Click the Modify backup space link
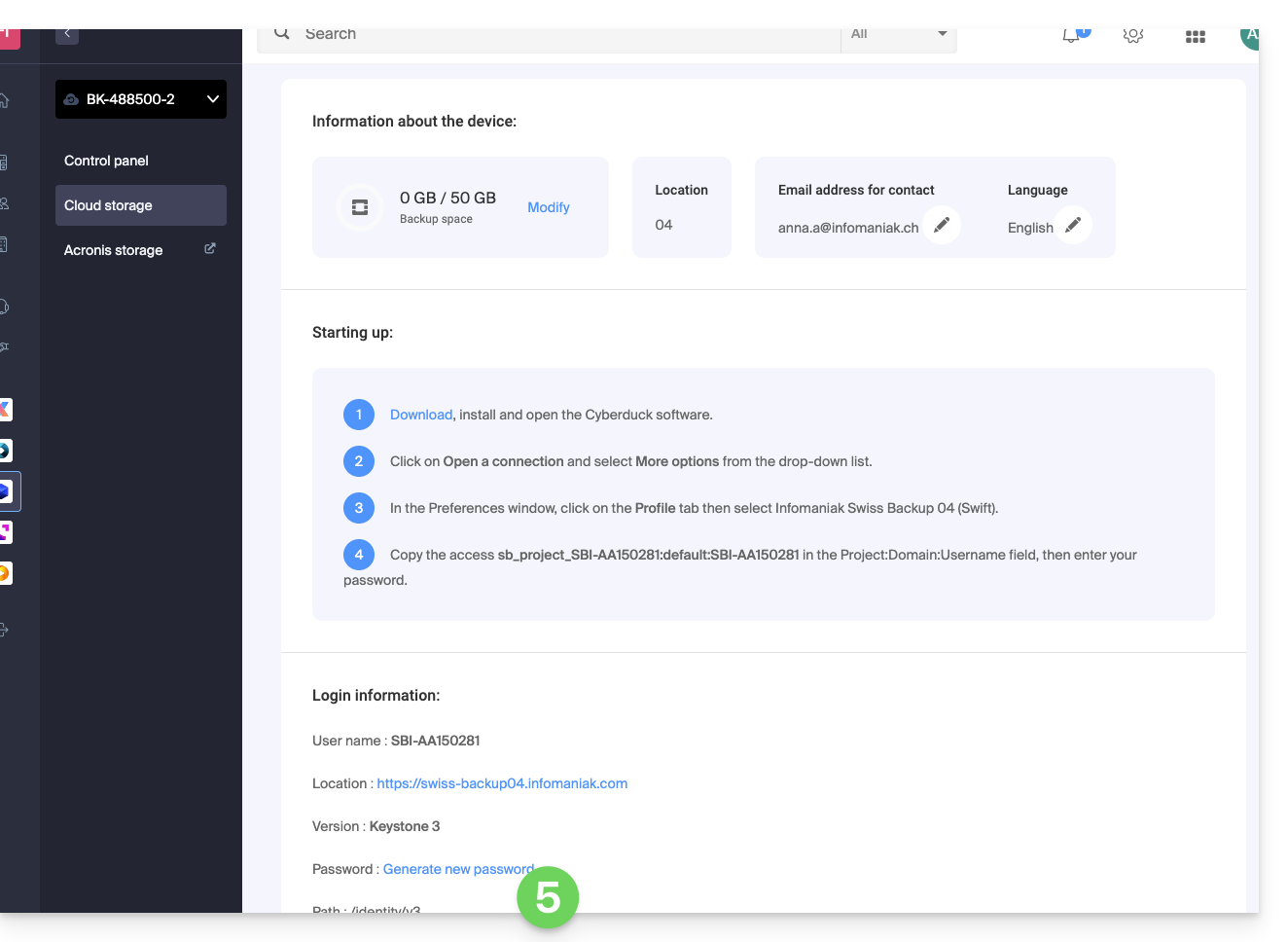The image size is (1288, 942). pos(548,207)
